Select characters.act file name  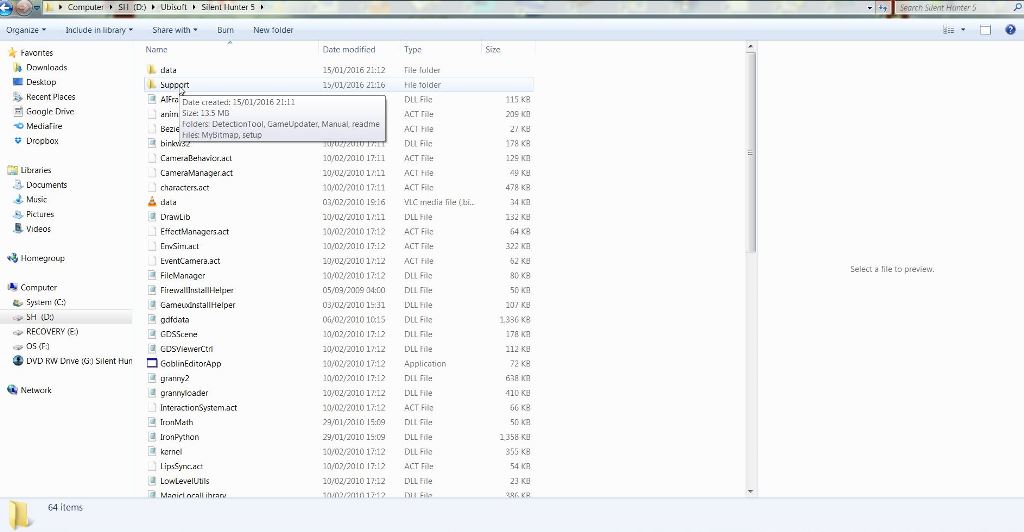(185, 187)
